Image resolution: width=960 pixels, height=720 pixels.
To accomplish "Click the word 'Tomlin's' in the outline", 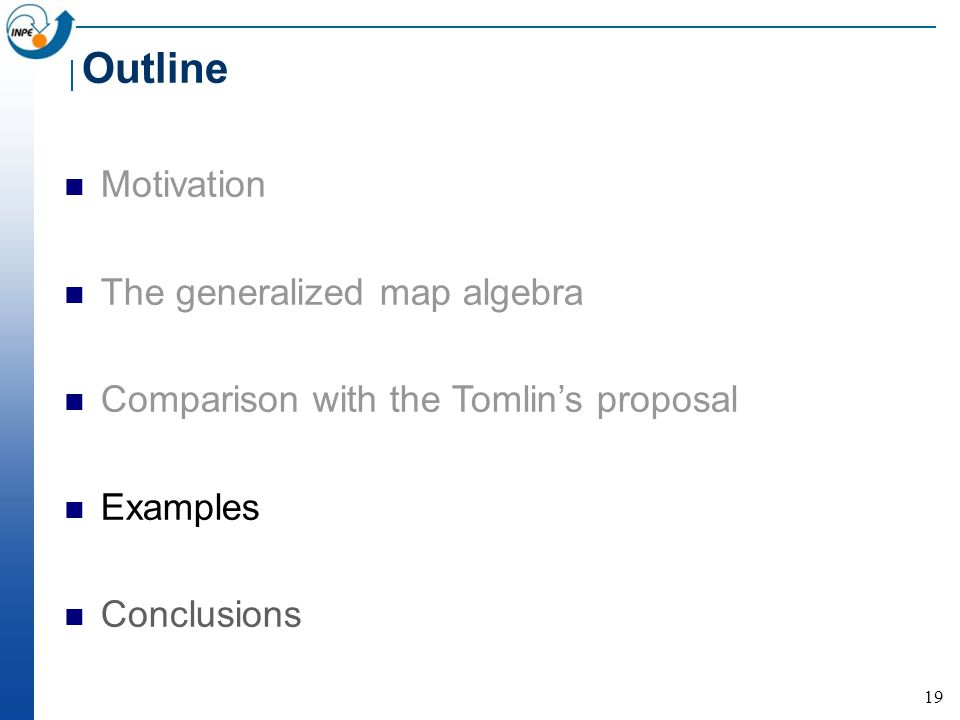I will coord(517,399).
